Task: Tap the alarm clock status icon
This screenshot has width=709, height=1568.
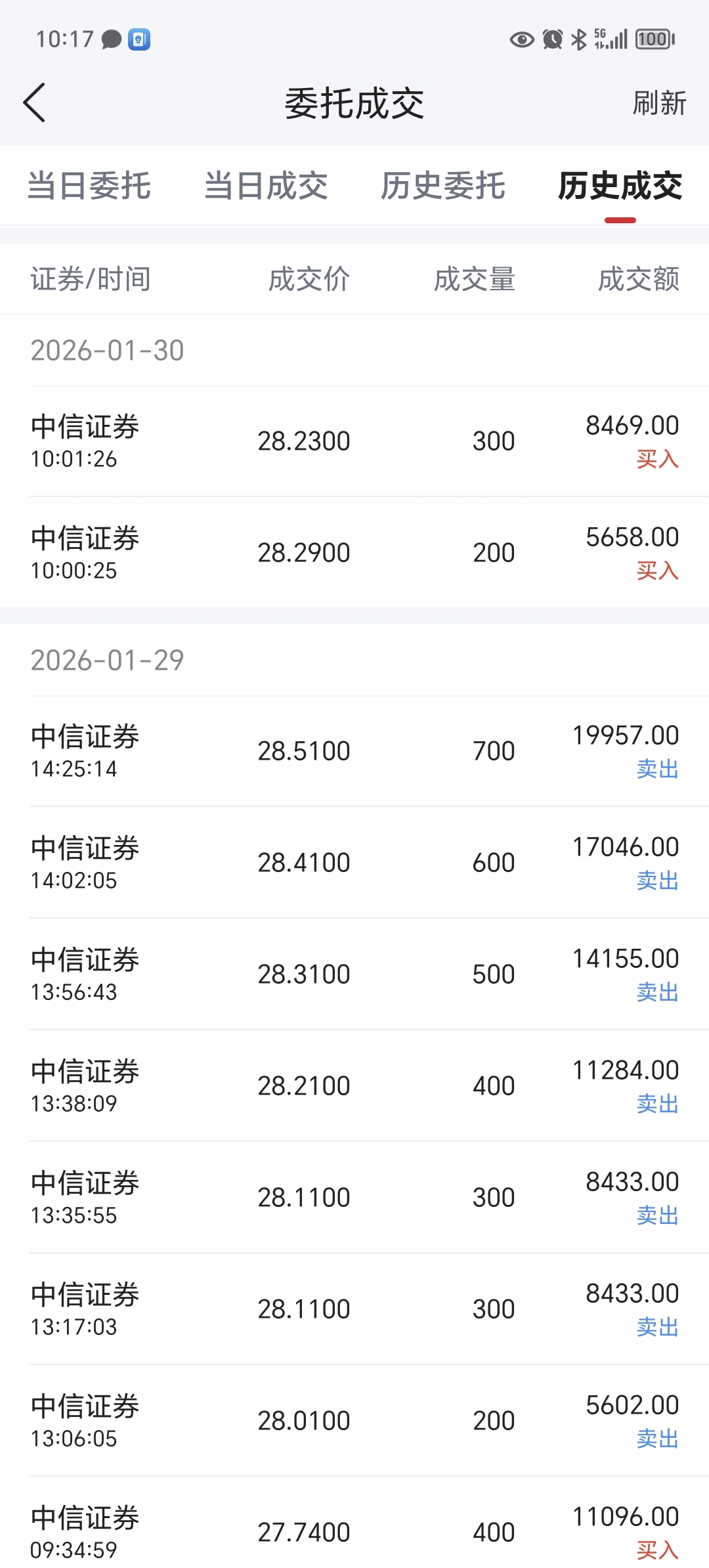Action: [x=553, y=39]
